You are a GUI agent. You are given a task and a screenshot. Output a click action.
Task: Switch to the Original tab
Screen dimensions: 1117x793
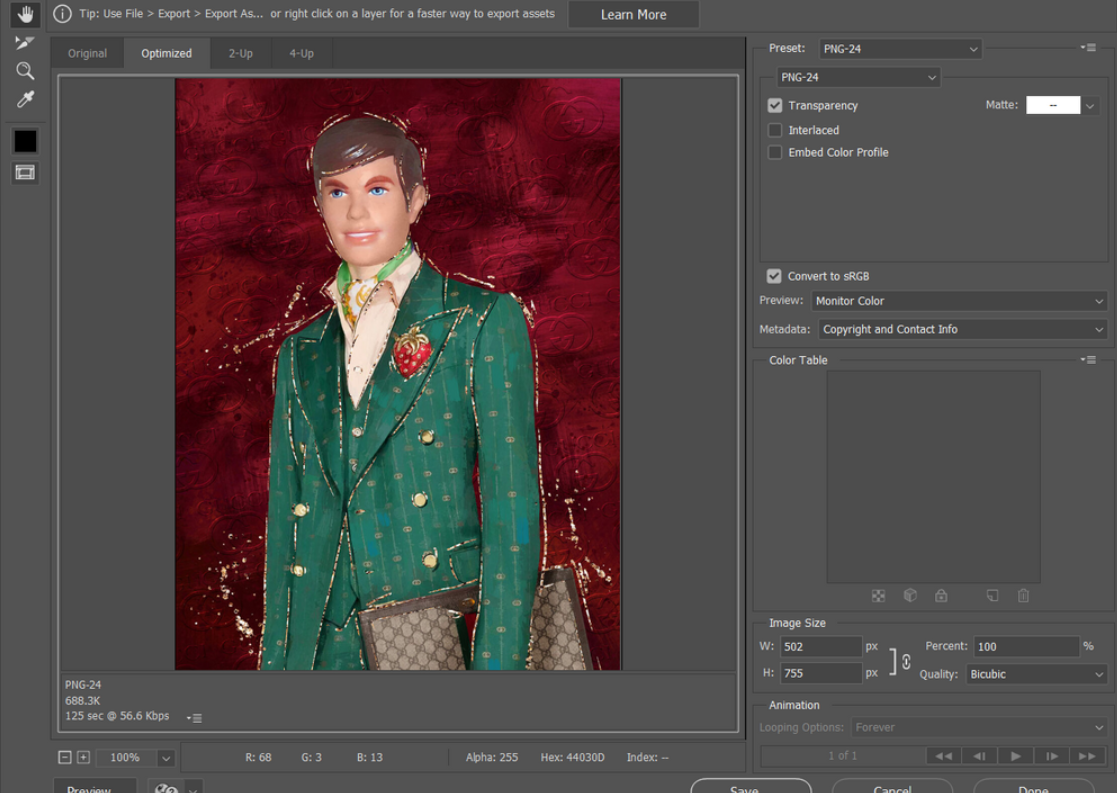pos(87,53)
